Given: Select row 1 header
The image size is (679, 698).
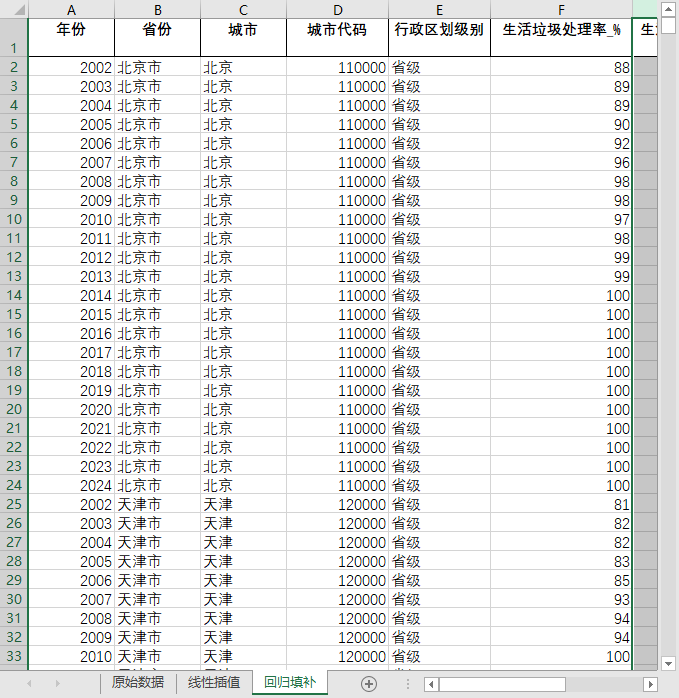Looking at the screenshot, I should [x=14, y=37].
